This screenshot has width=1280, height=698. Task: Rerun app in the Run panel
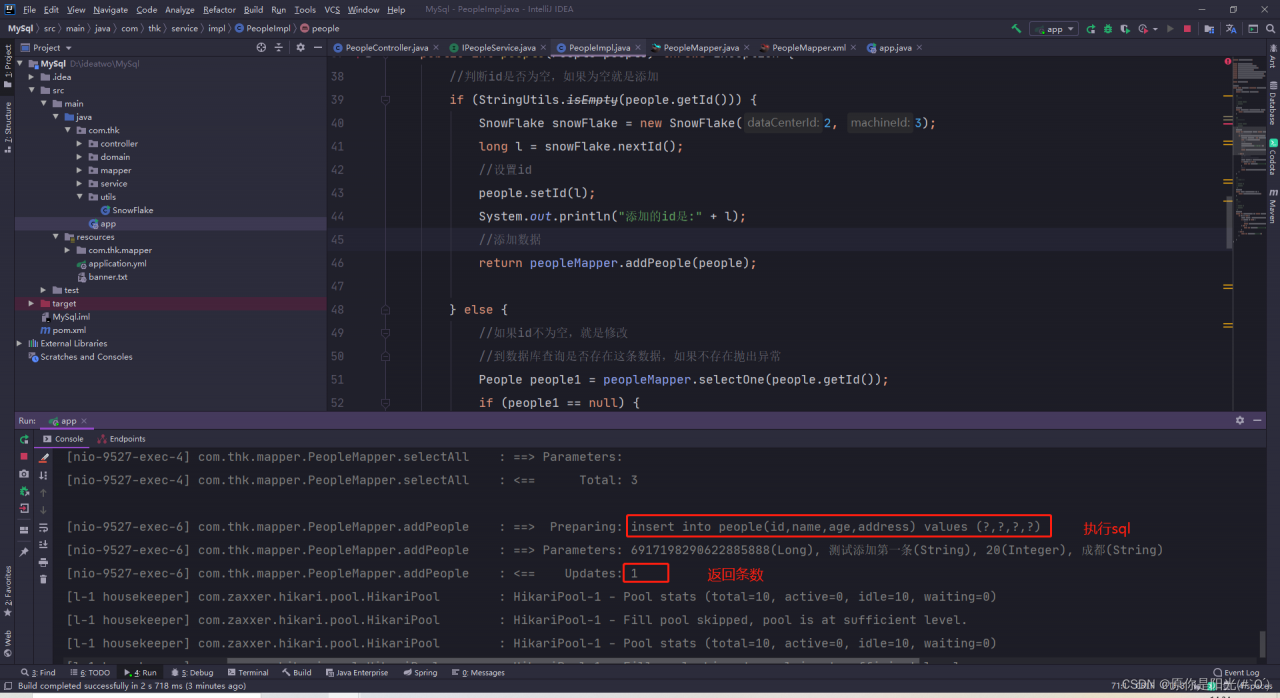tap(24, 439)
